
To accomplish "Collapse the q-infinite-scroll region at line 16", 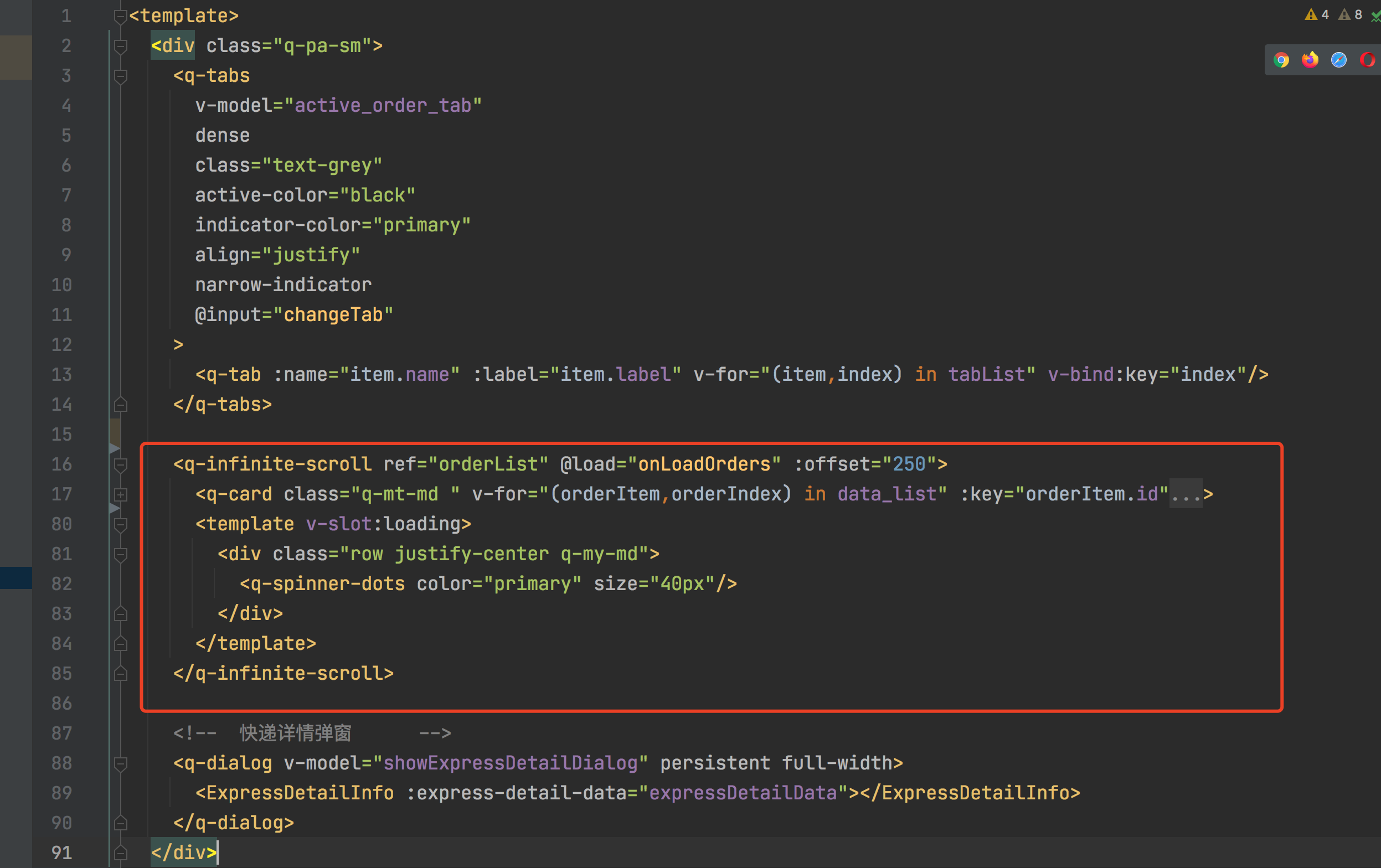I will tap(121, 466).
